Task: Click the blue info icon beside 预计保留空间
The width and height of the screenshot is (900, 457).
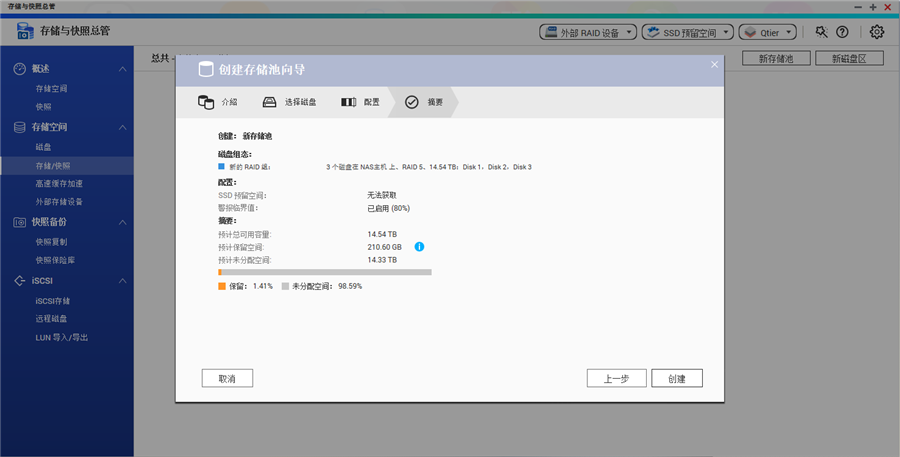Action: [420, 246]
